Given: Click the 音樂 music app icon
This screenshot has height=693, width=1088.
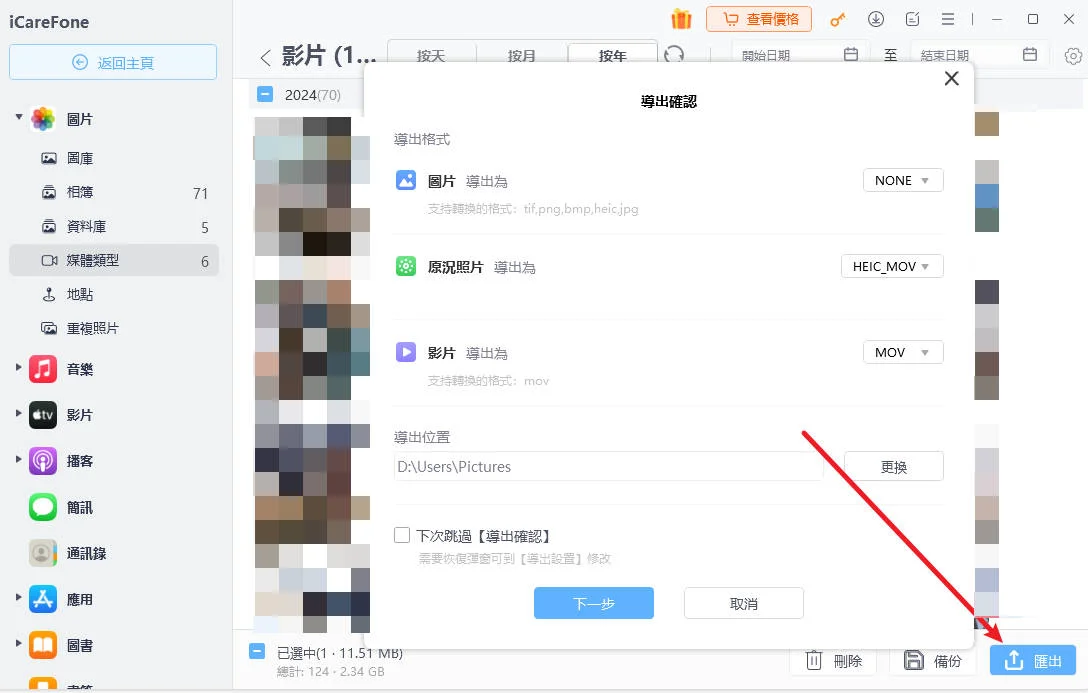Looking at the screenshot, I should click(43, 369).
